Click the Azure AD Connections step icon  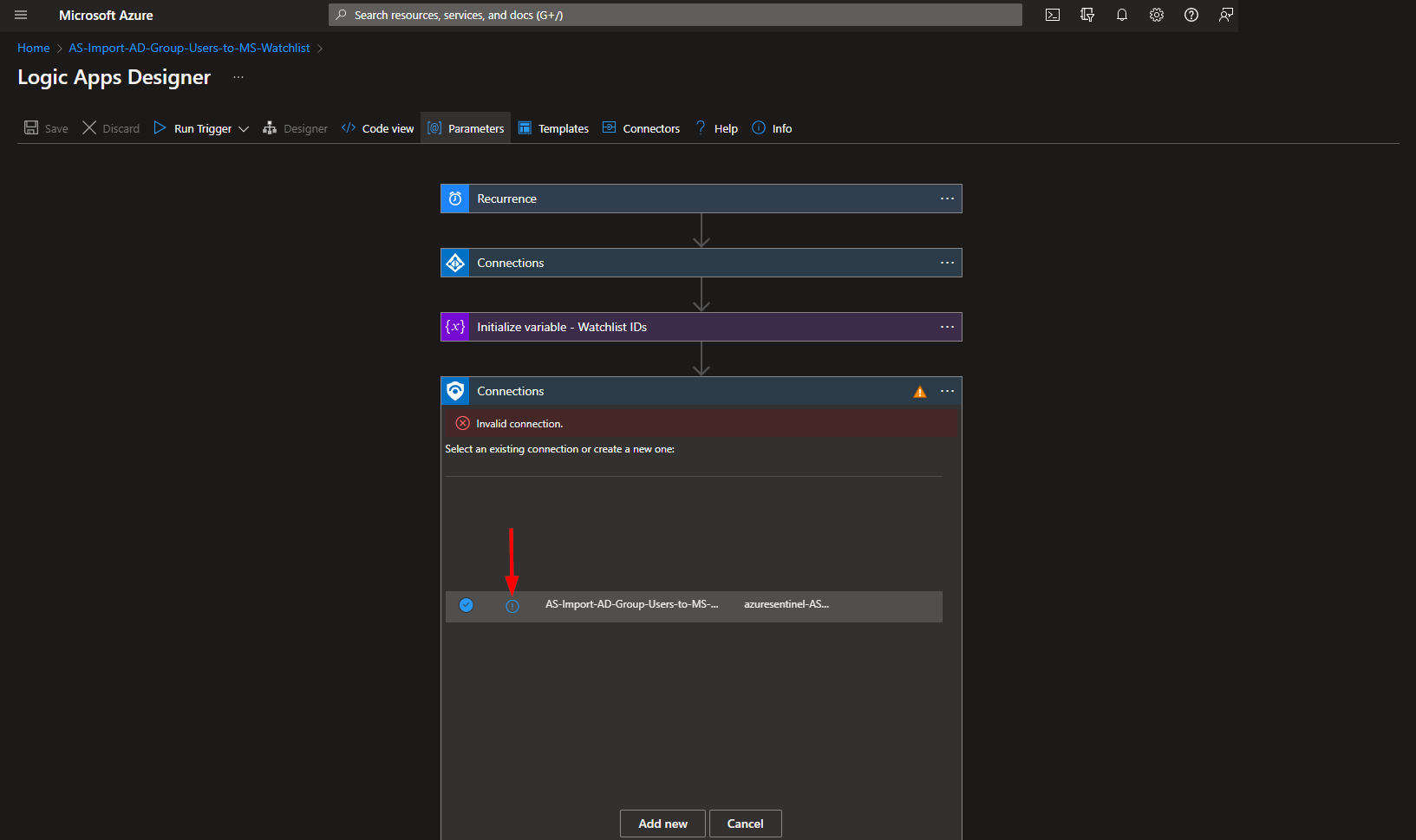pyautogui.click(x=455, y=263)
